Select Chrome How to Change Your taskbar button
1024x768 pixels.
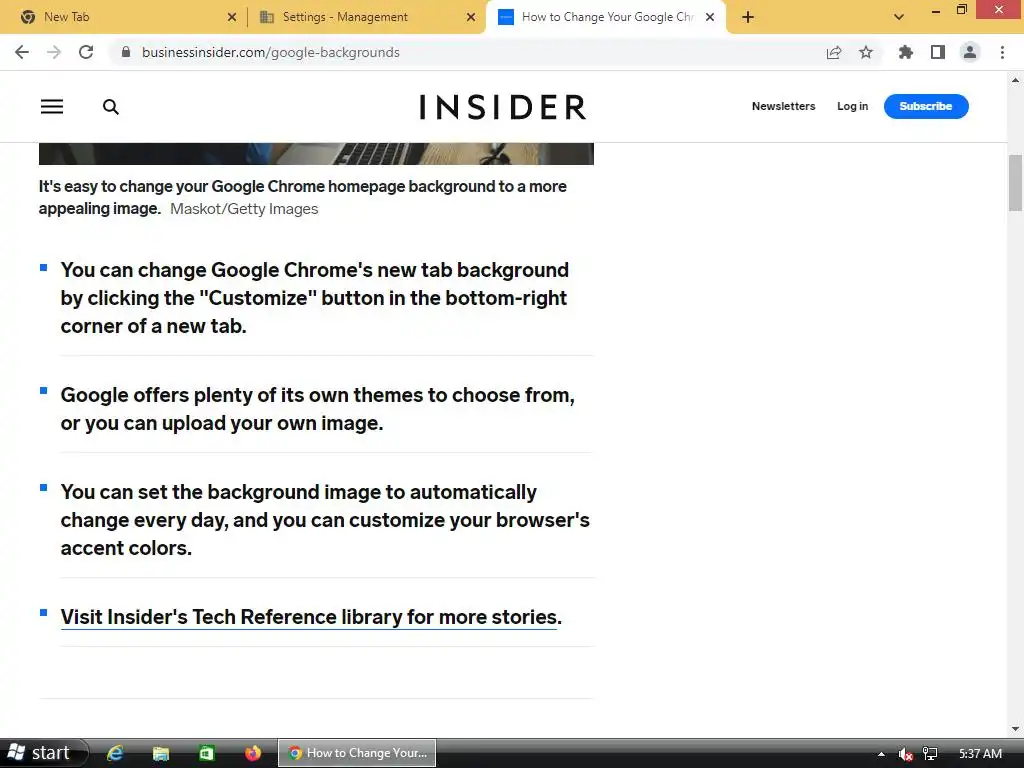(357, 753)
